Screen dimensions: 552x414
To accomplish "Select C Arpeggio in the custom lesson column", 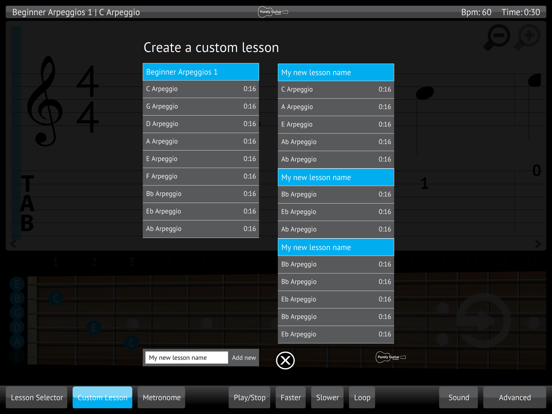I will pos(336,90).
